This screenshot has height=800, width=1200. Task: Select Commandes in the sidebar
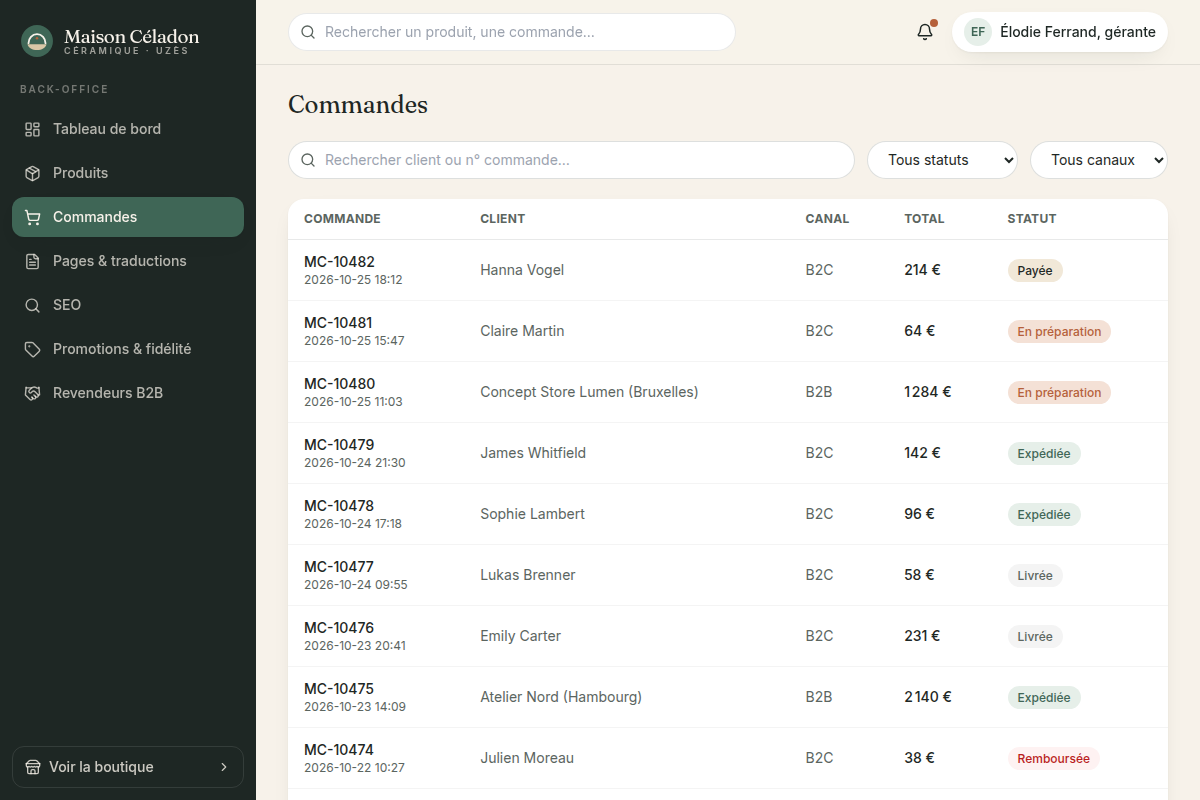click(128, 217)
